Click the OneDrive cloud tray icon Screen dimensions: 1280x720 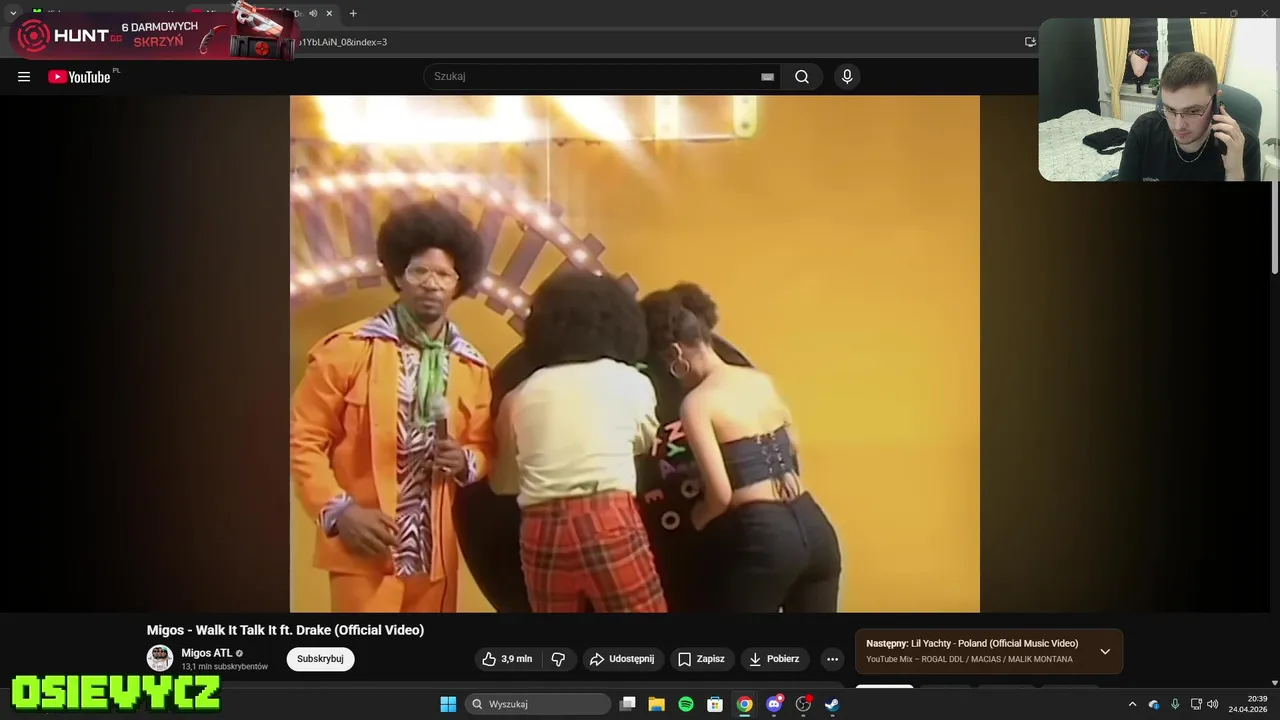1154,704
